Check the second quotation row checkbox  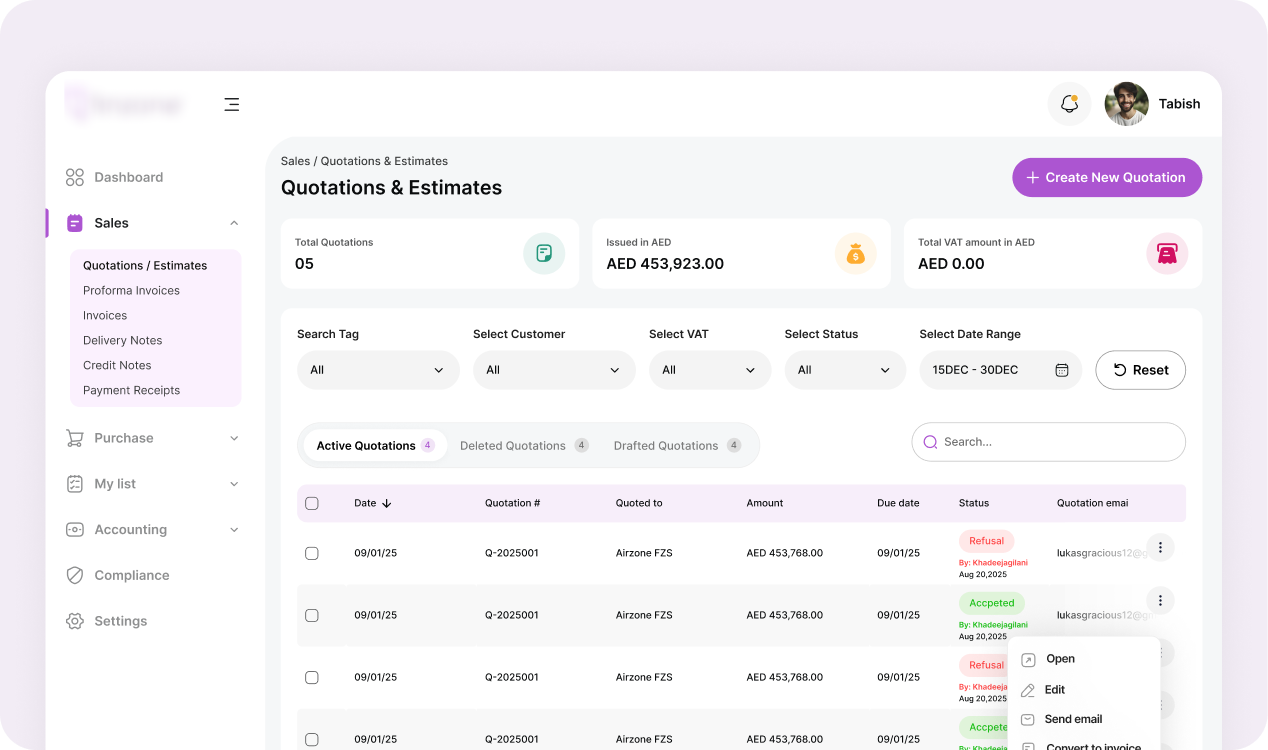(x=311, y=615)
